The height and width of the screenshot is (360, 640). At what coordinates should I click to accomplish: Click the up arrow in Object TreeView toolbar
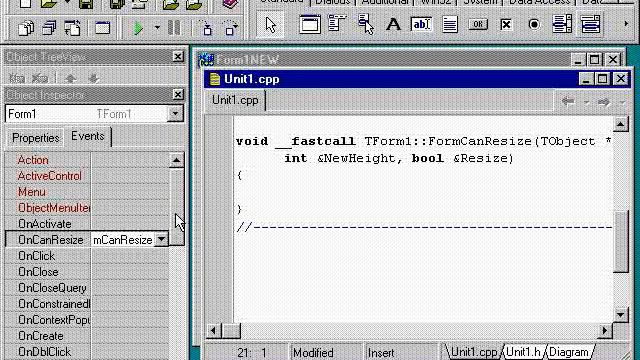point(71,78)
